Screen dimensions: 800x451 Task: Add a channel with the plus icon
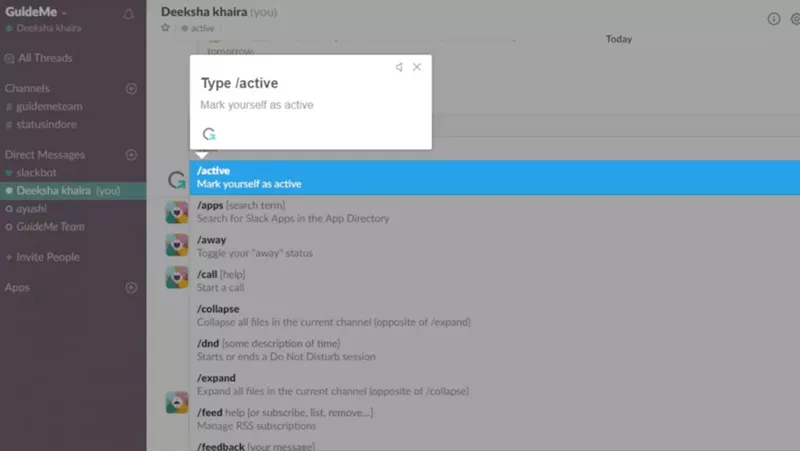[x=130, y=89]
